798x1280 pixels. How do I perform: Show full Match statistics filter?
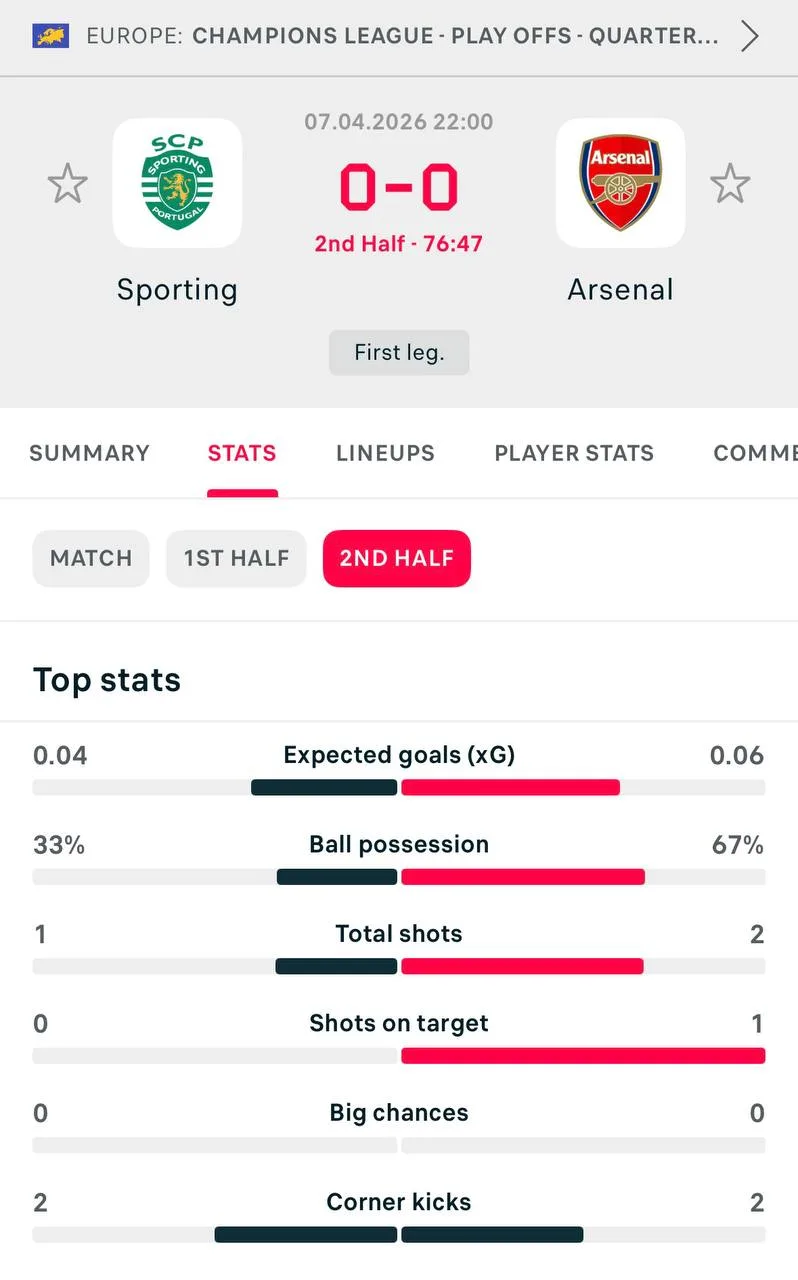pos(91,558)
